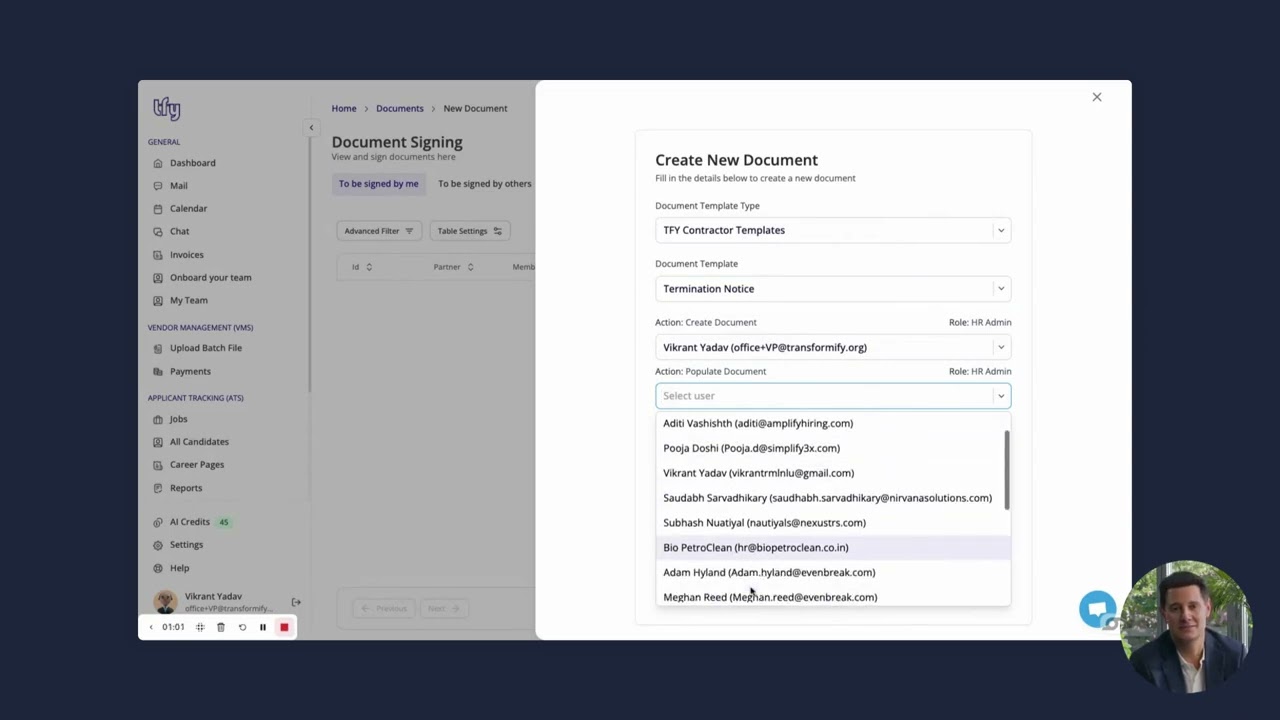Open Table Settings

point(470,231)
